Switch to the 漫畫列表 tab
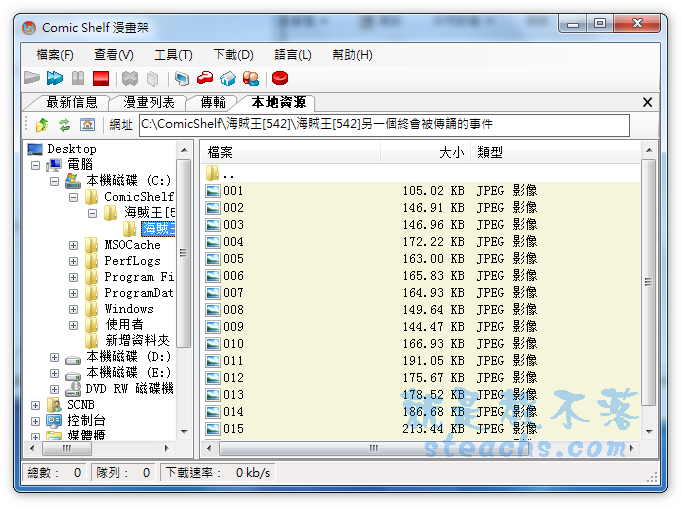The height and width of the screenshot is (507, 682). pyautogui.click(x=149, y=103)
